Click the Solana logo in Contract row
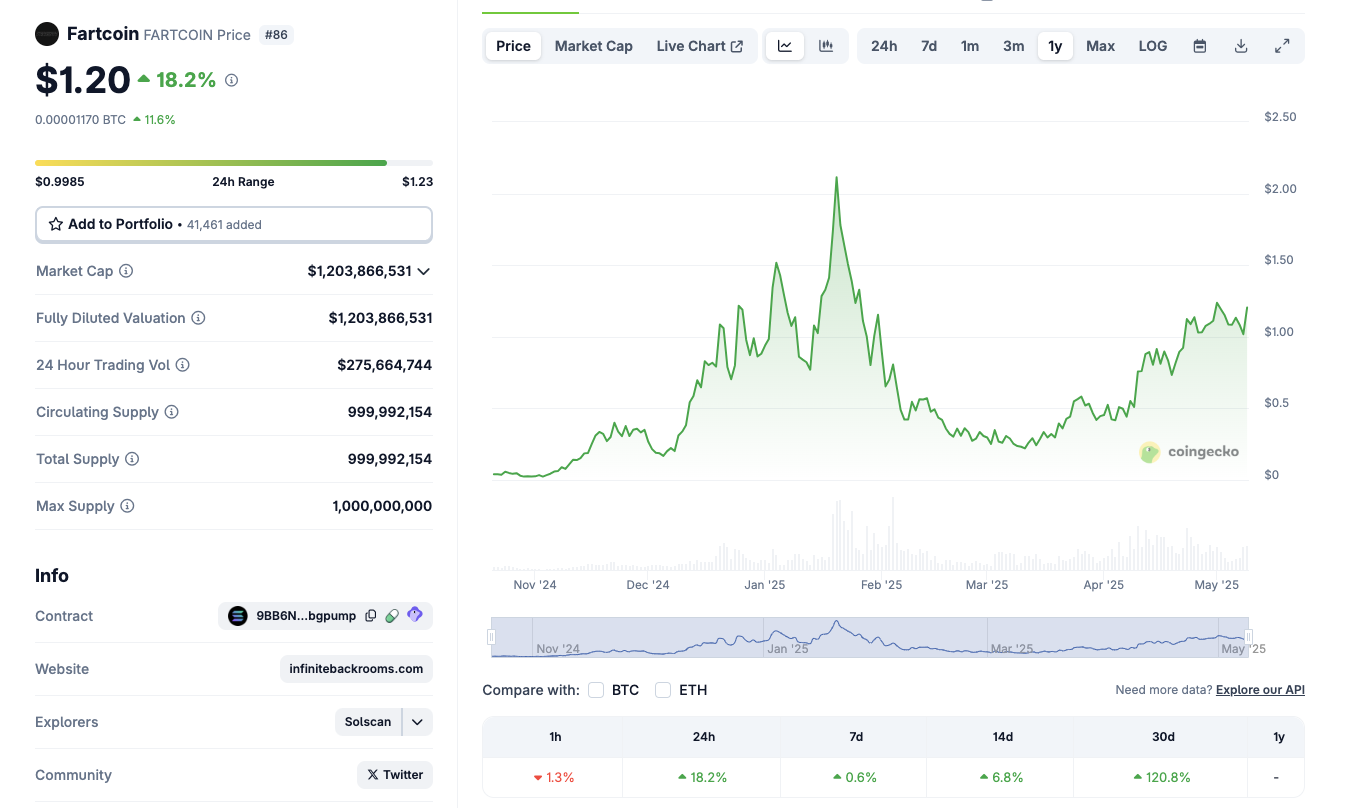The image size is (1348, 808). [238, 616]
